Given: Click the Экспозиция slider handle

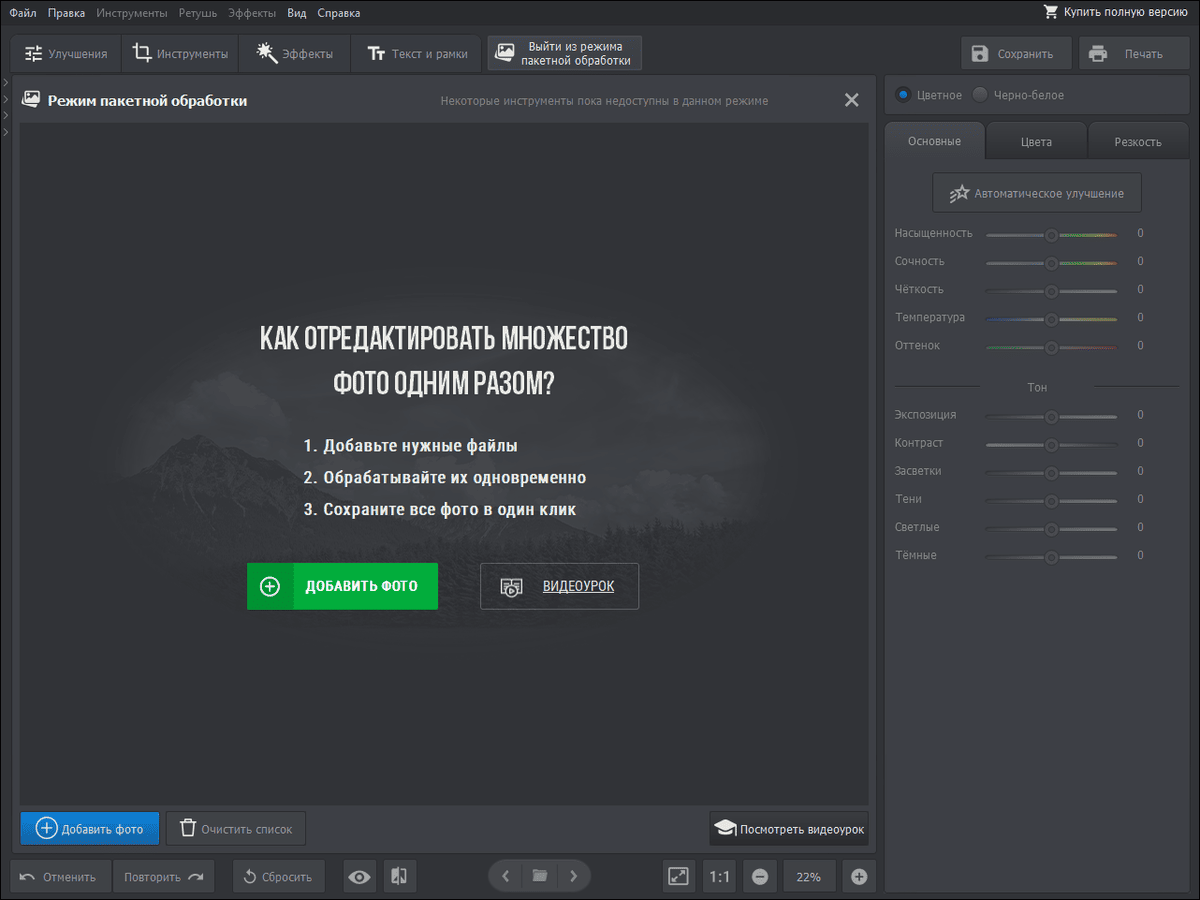Looking at the screenshot, I should click(1051, 416).
